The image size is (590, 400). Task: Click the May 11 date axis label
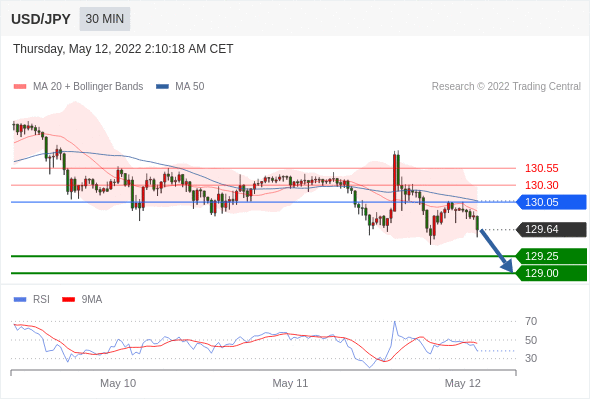tap(290, 383)
